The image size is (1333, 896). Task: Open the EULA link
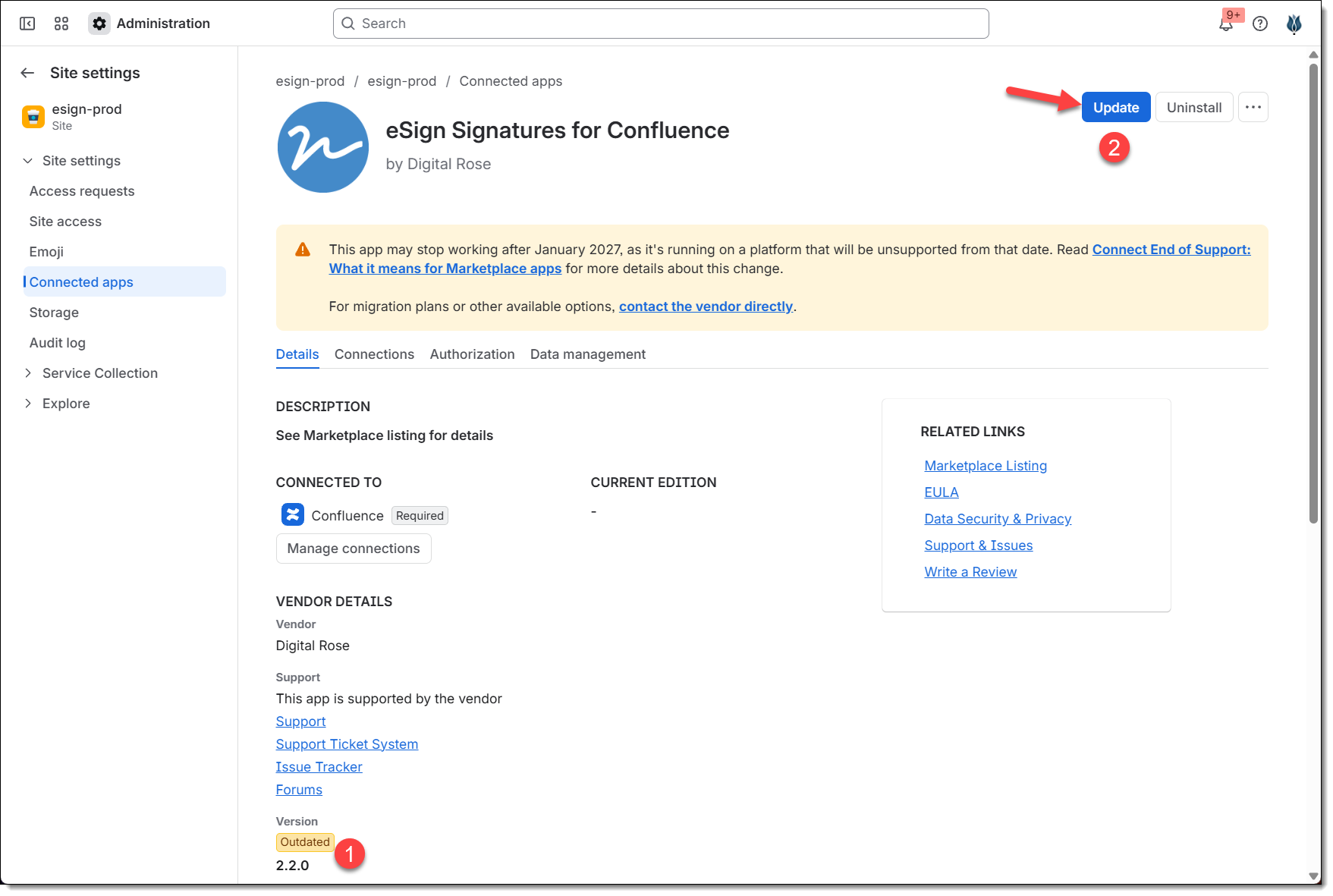coord(942,492)
